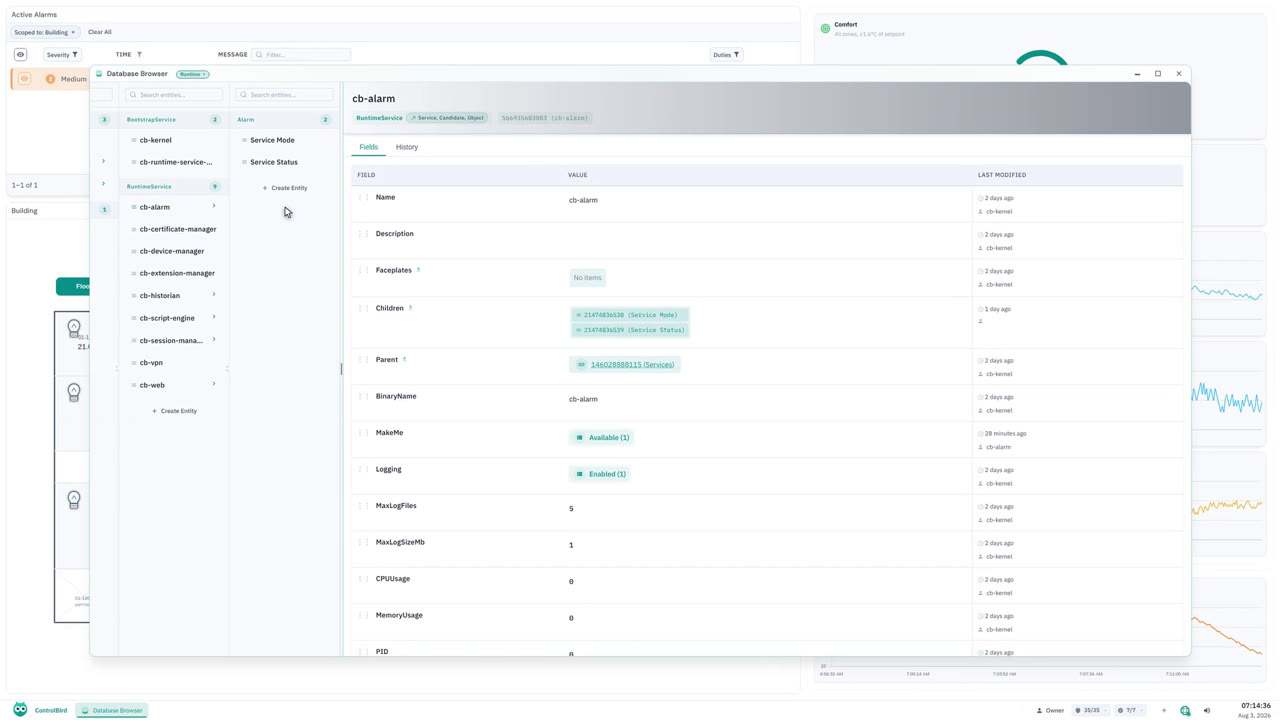Click the globe network icon in taskbar
The image size is (1280, 720).
[1185, 710]
